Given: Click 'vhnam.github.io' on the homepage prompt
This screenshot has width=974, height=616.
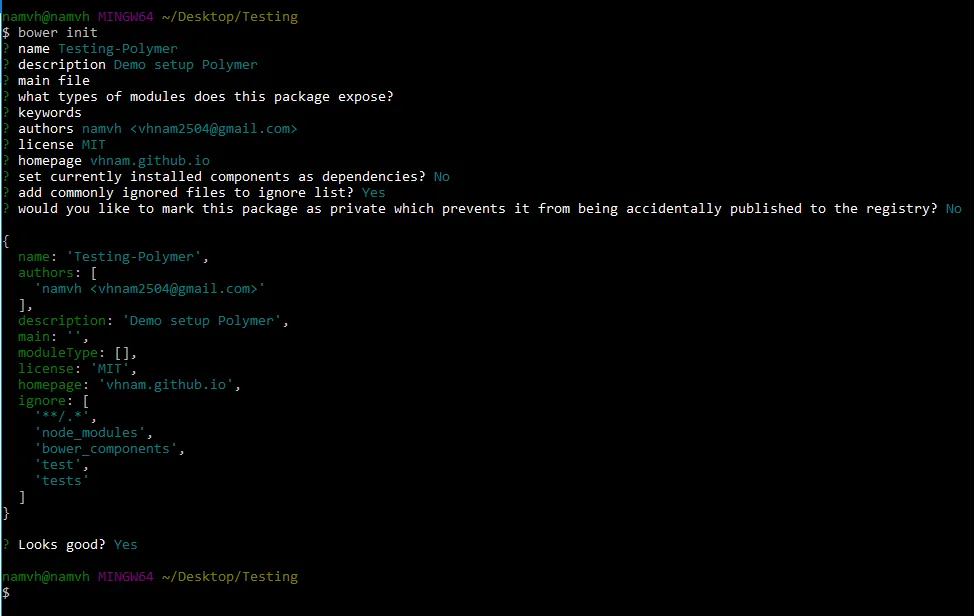Looking at the screenshot, I should [149, 160].
